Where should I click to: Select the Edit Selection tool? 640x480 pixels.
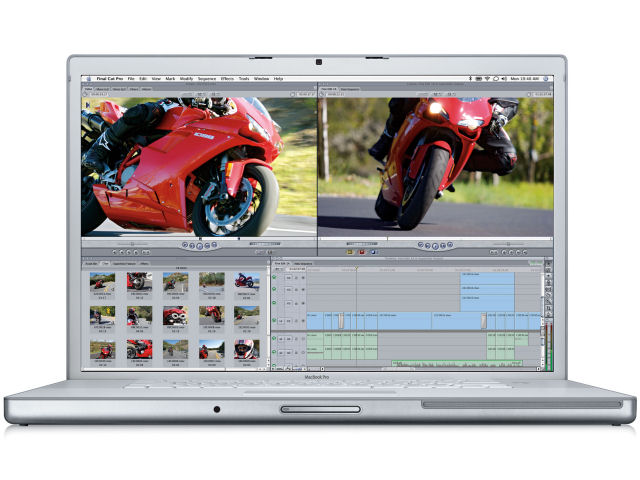(549, 270)
